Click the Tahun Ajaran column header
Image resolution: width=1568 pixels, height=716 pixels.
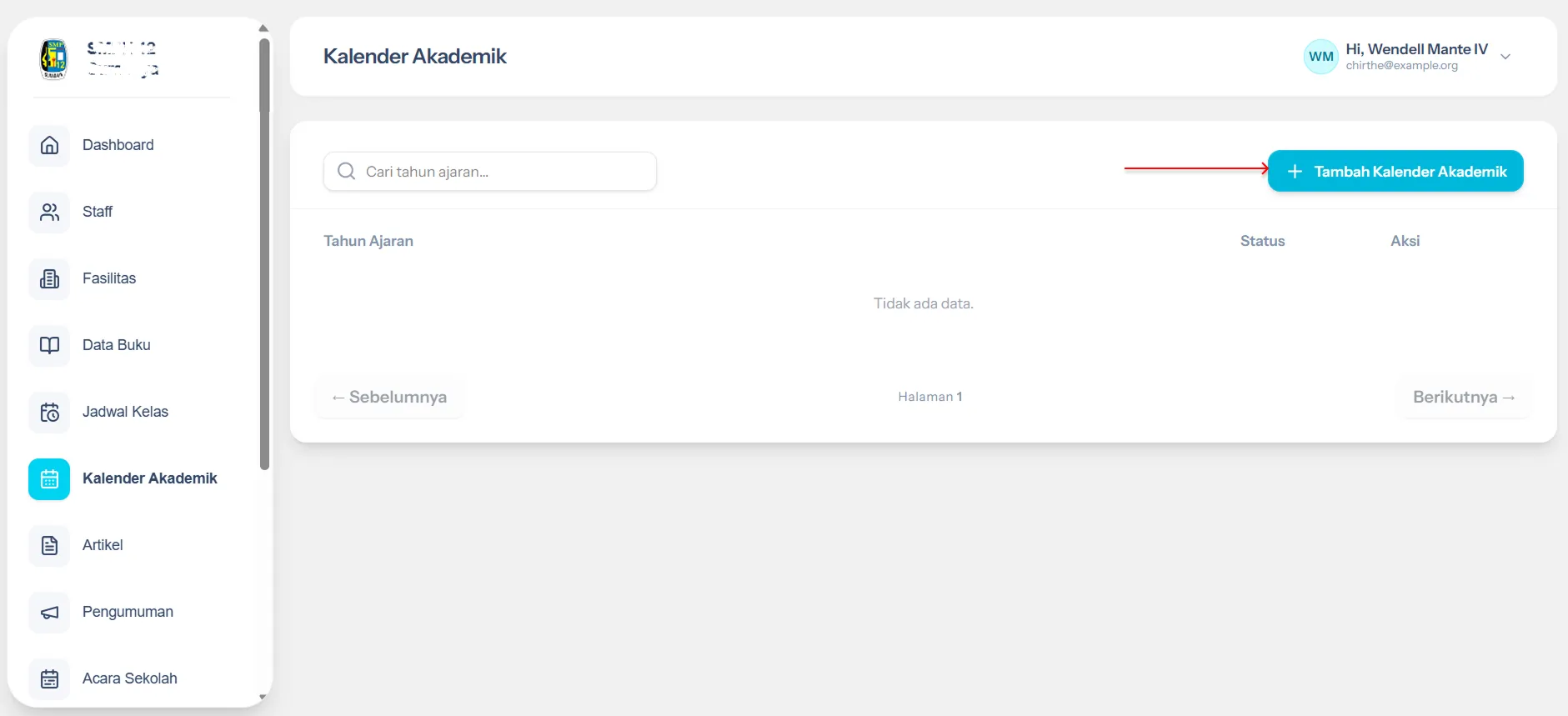pyautogui.click(x=368, y=241)
